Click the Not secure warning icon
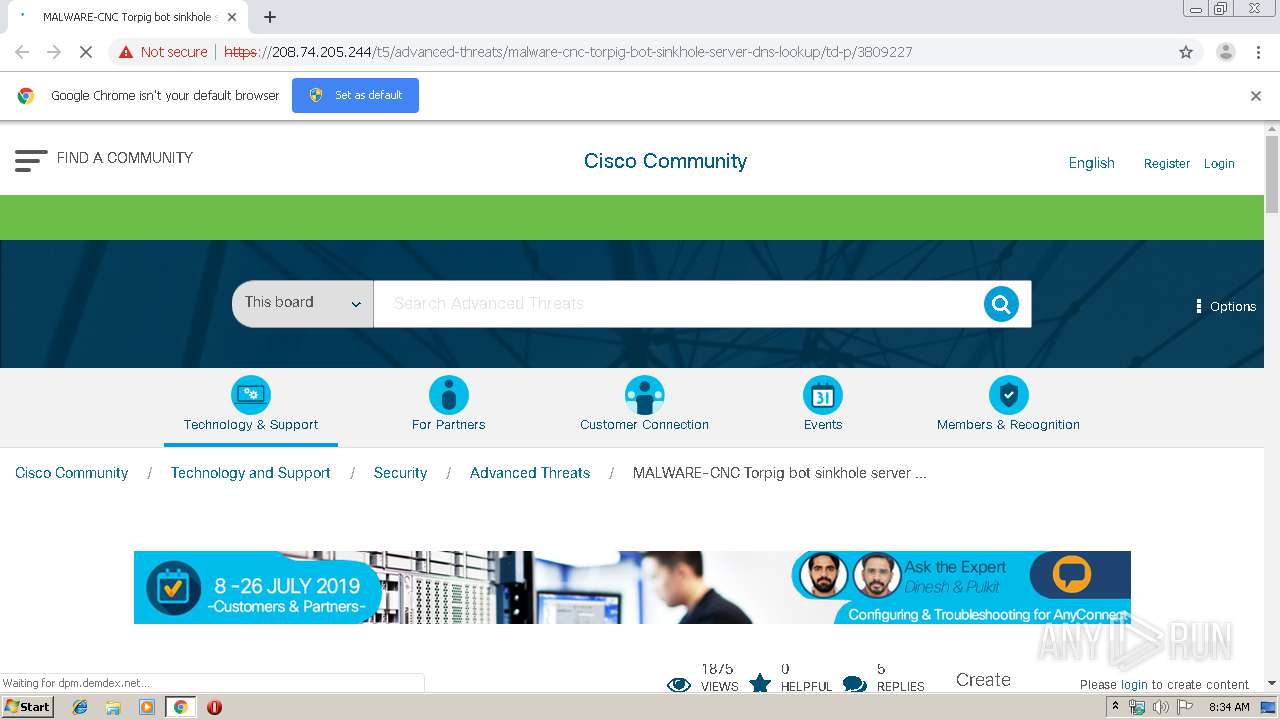This screenshot has width=1280, height=720. click(126, 52)
